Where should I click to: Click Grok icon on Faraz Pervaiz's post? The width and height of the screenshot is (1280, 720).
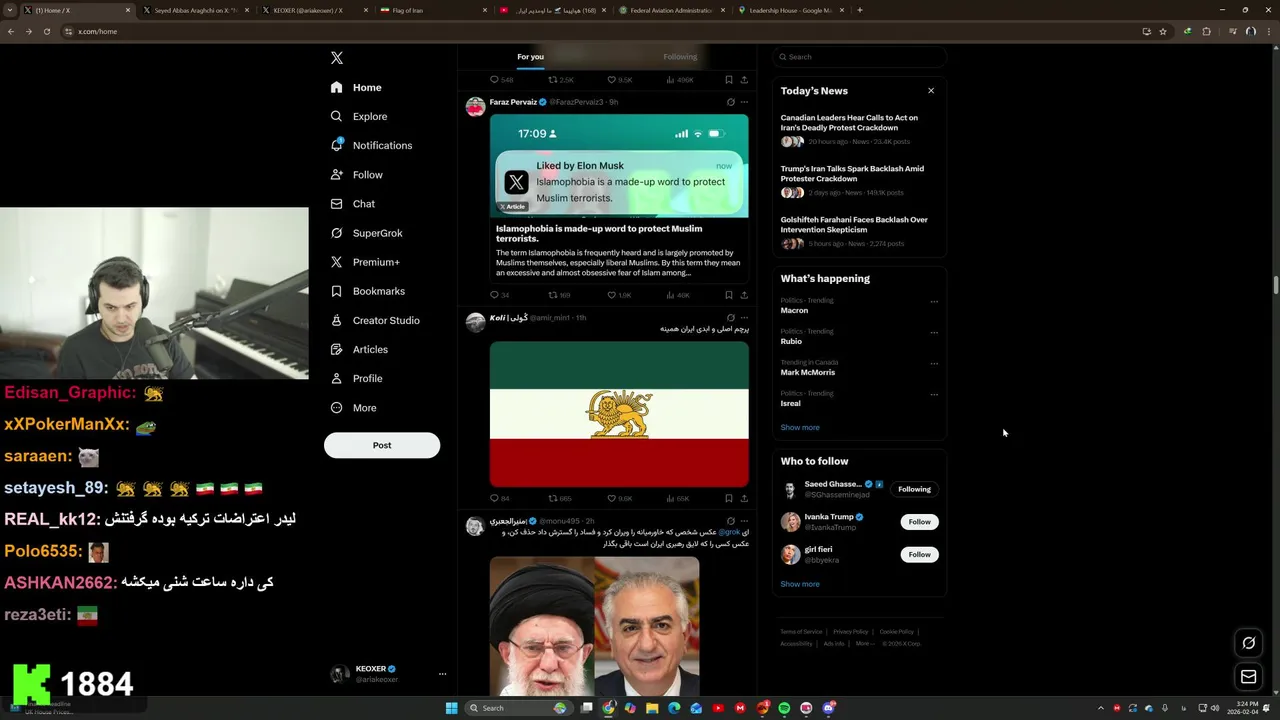[730, 102]
